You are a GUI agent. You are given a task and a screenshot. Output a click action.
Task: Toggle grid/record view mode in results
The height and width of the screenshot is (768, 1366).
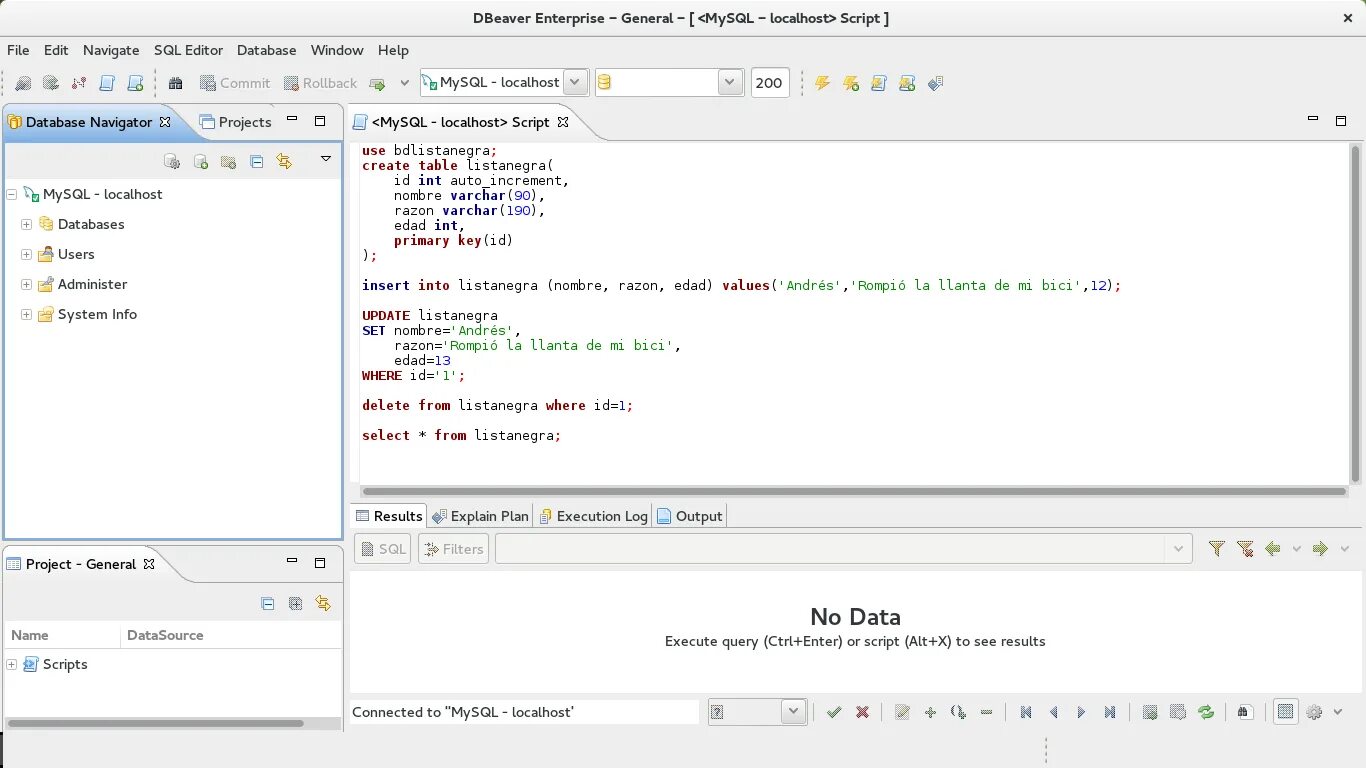pos(1286,712)
